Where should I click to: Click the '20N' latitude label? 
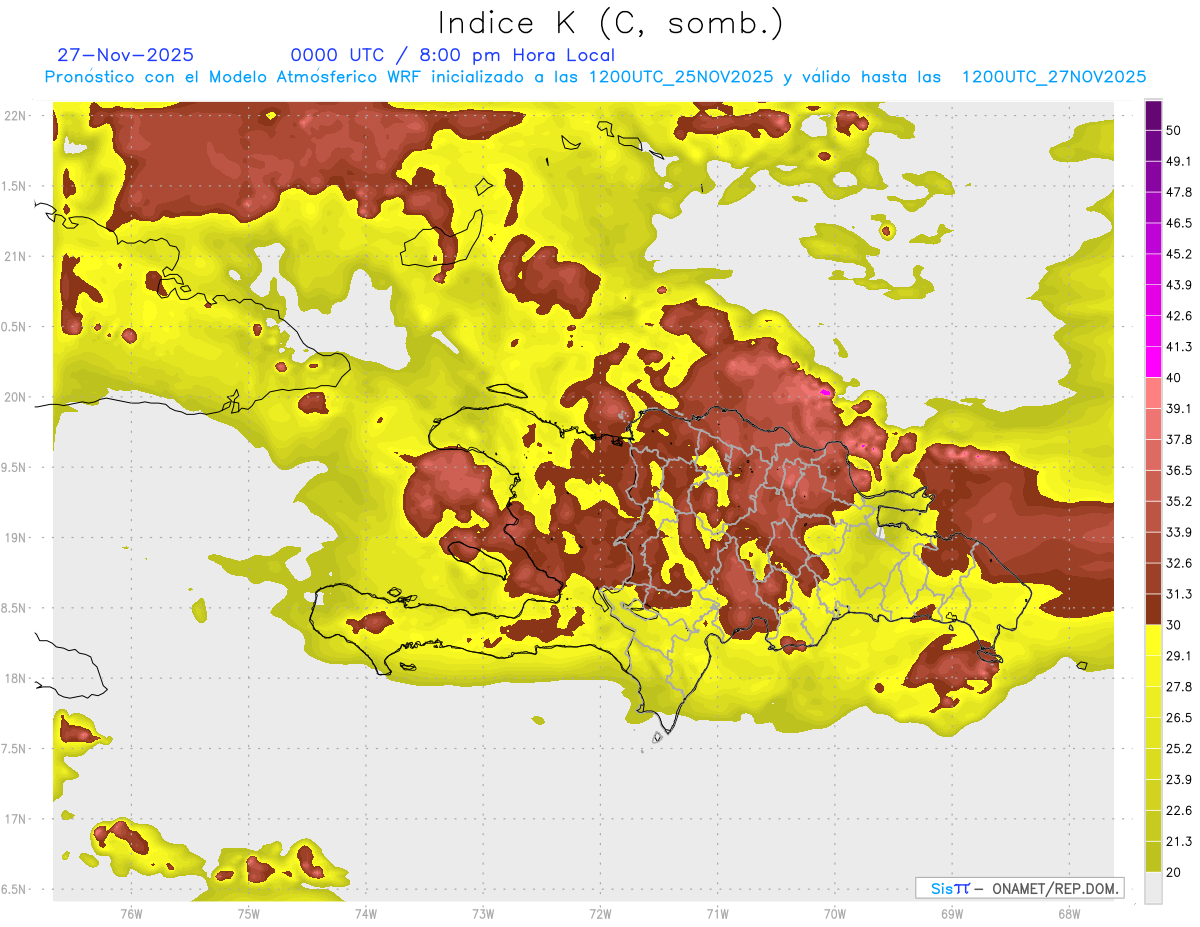pyautogui.click(x=15, y=397)
